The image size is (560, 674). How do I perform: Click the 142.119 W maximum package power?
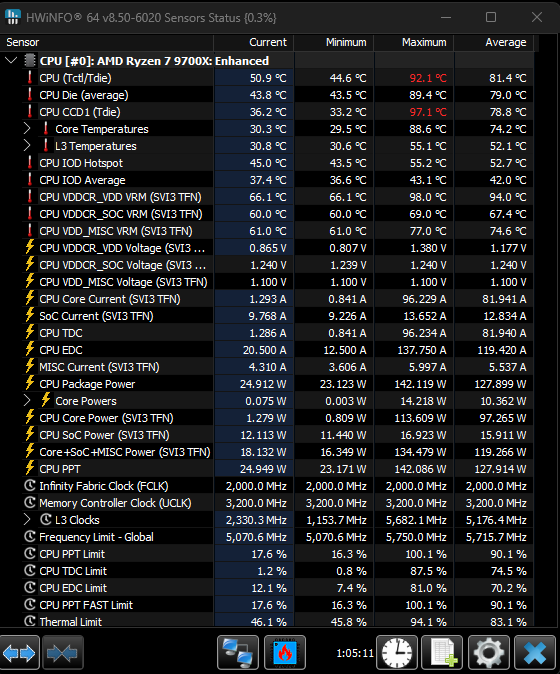(x=420, y=384)
